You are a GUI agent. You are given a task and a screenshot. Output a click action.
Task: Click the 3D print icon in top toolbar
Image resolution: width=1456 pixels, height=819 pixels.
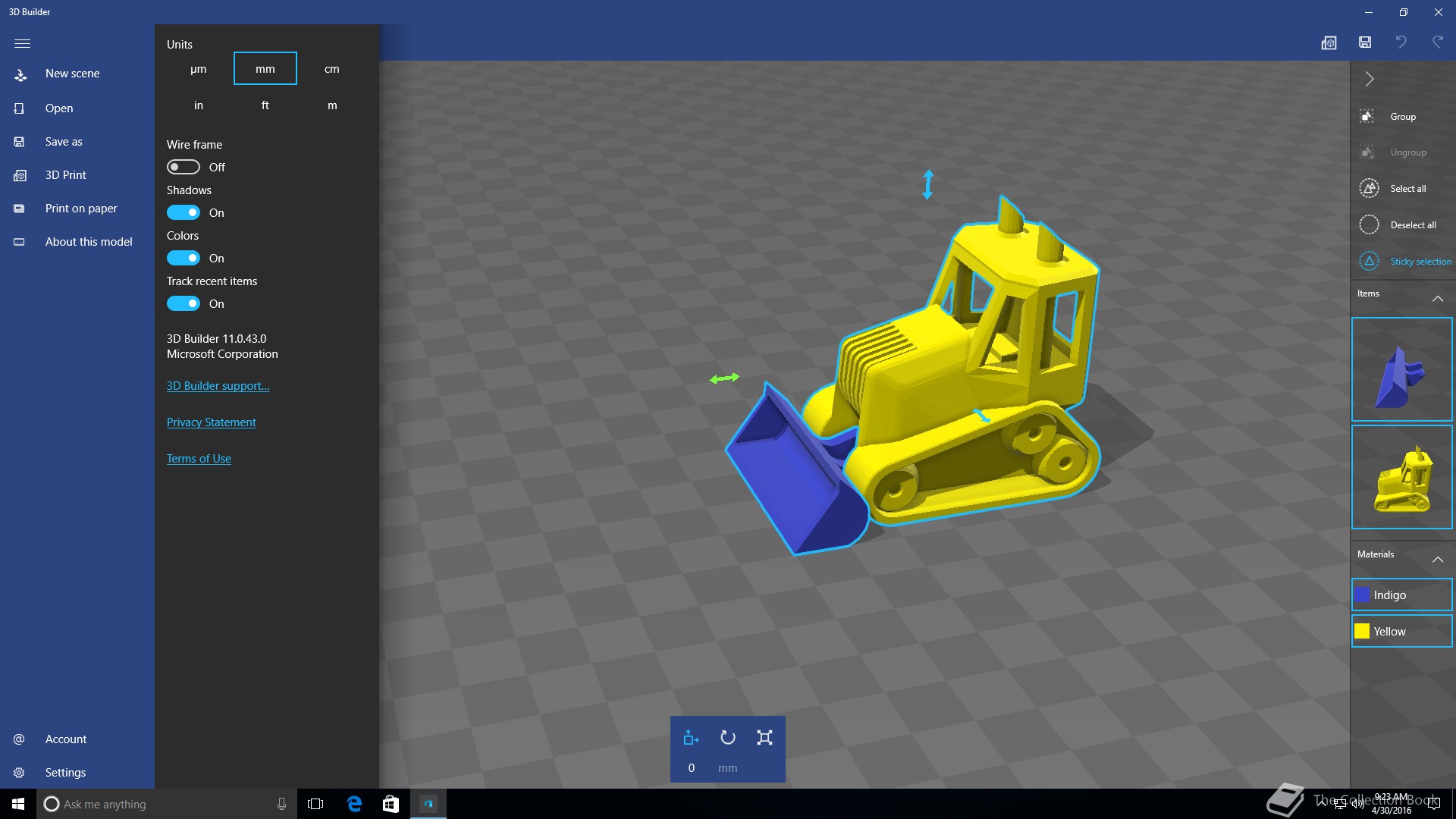[1329, 43]
